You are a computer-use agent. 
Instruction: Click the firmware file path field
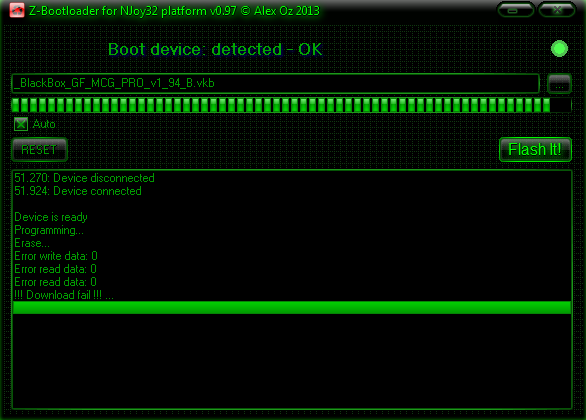point(275,83)
